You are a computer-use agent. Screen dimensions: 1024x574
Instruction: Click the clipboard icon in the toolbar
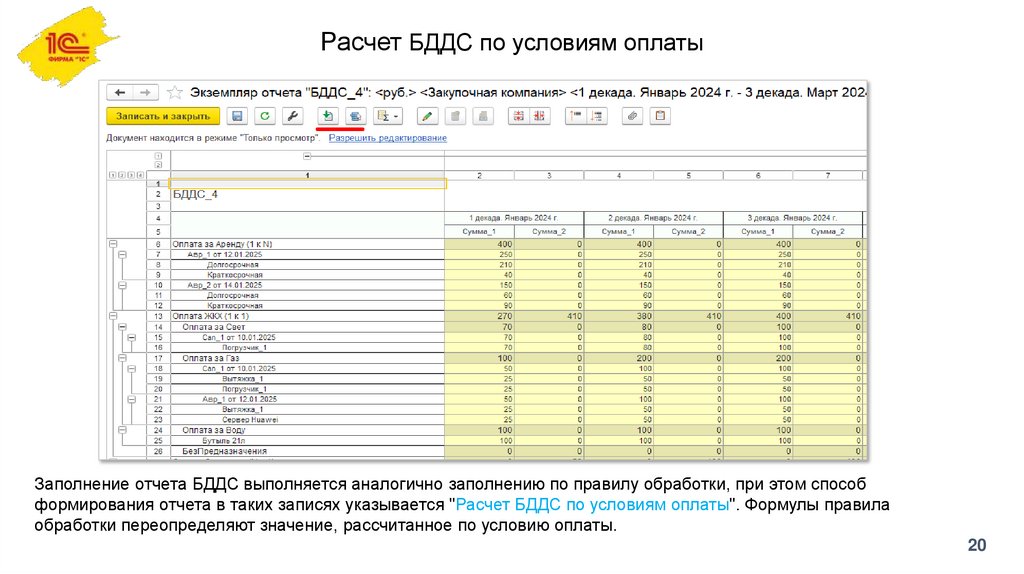pos(660,116)
